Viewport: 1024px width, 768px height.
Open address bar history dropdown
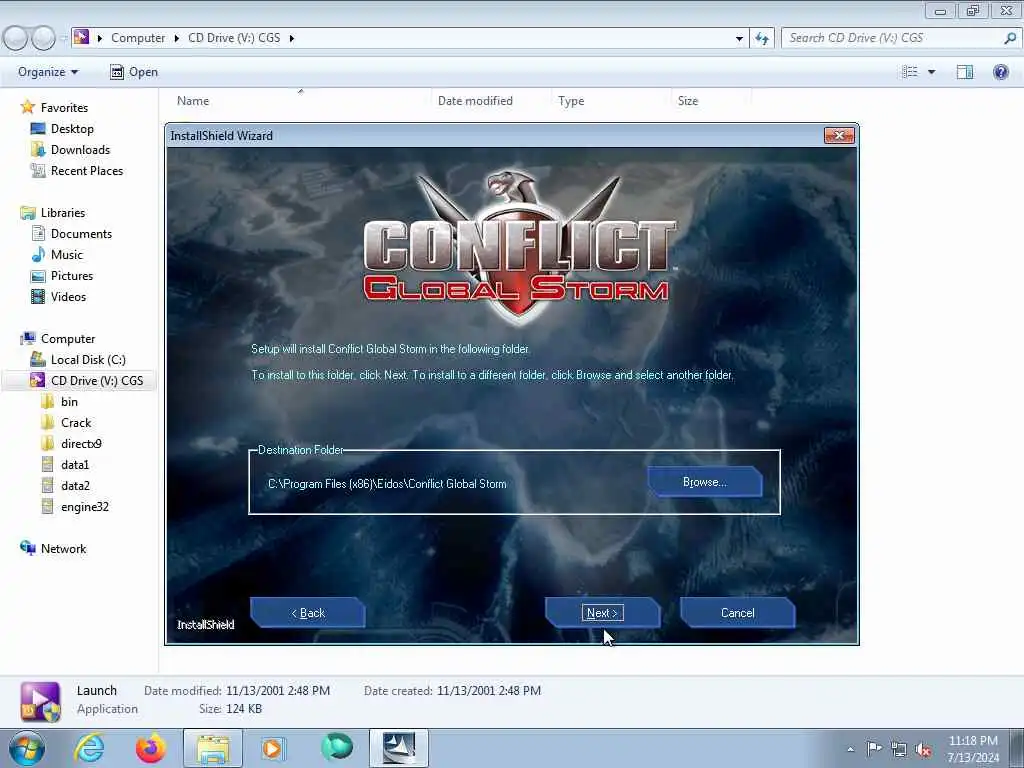point(739,39)
